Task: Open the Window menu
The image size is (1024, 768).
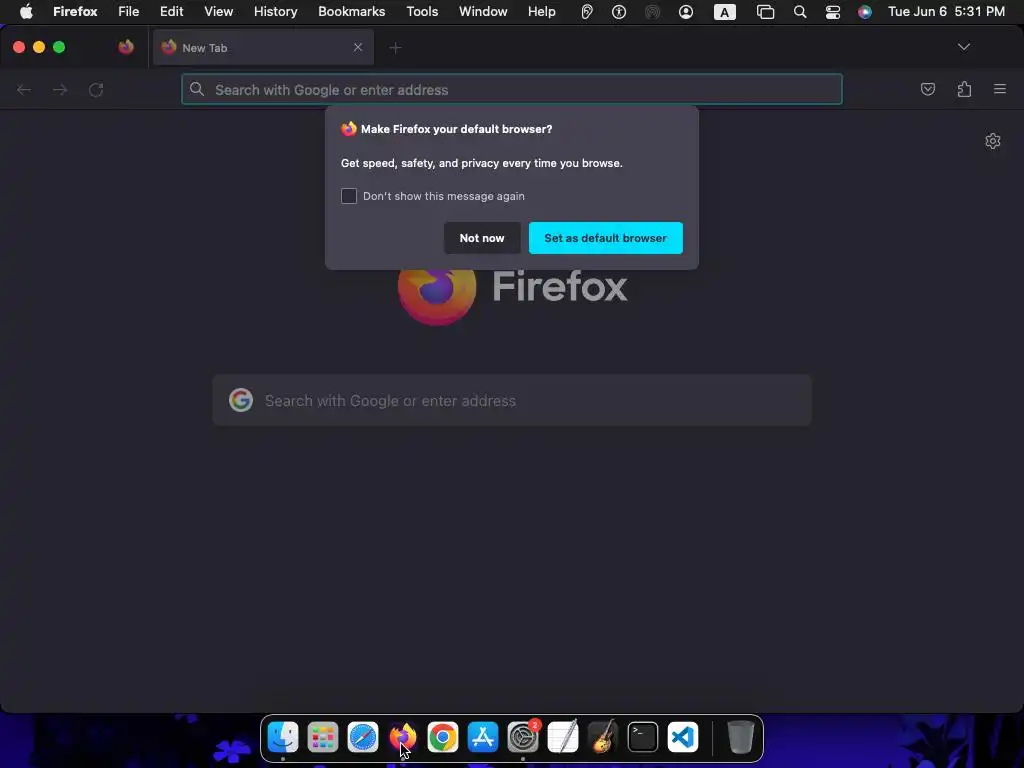Action: click(x=483, y=11)
